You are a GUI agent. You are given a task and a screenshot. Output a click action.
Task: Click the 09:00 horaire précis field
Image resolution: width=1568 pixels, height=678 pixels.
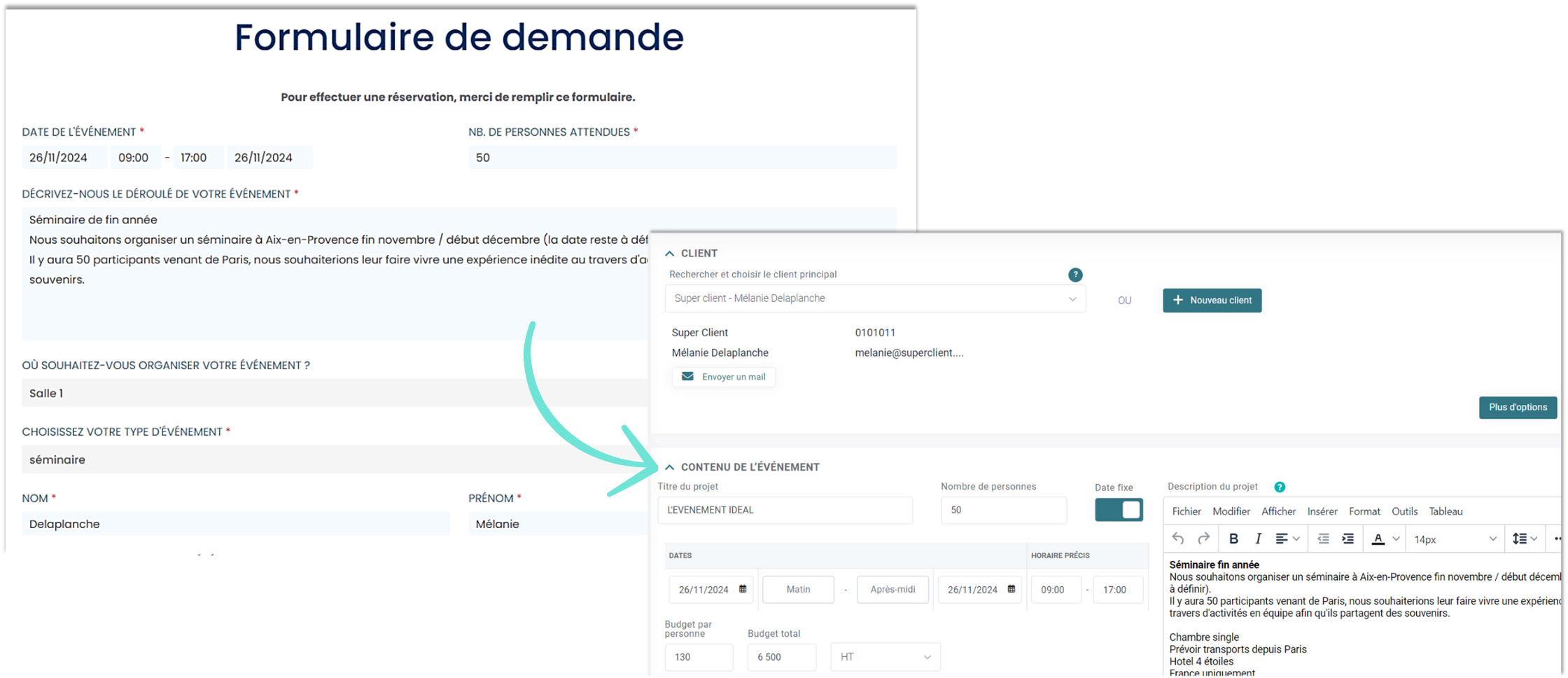(x=1056, y=589)
